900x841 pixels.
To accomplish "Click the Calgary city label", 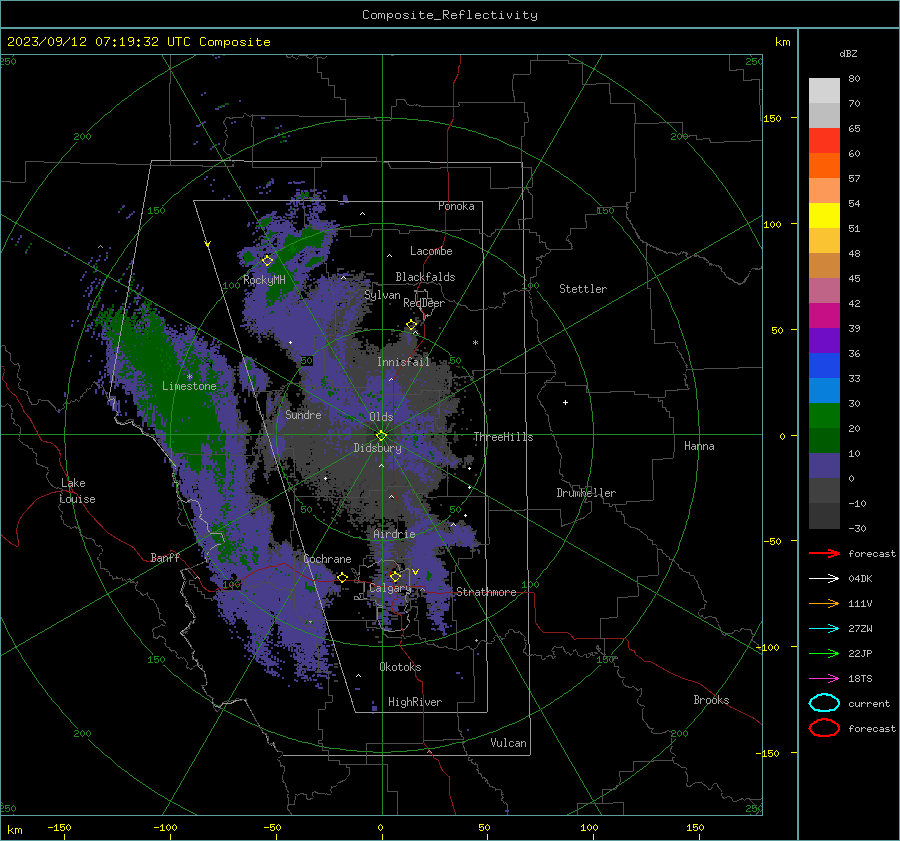I will tap(390, 588).
